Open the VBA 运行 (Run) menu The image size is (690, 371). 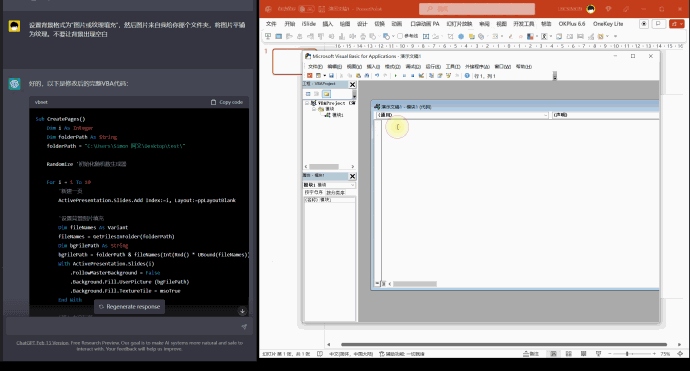(433, 66)
